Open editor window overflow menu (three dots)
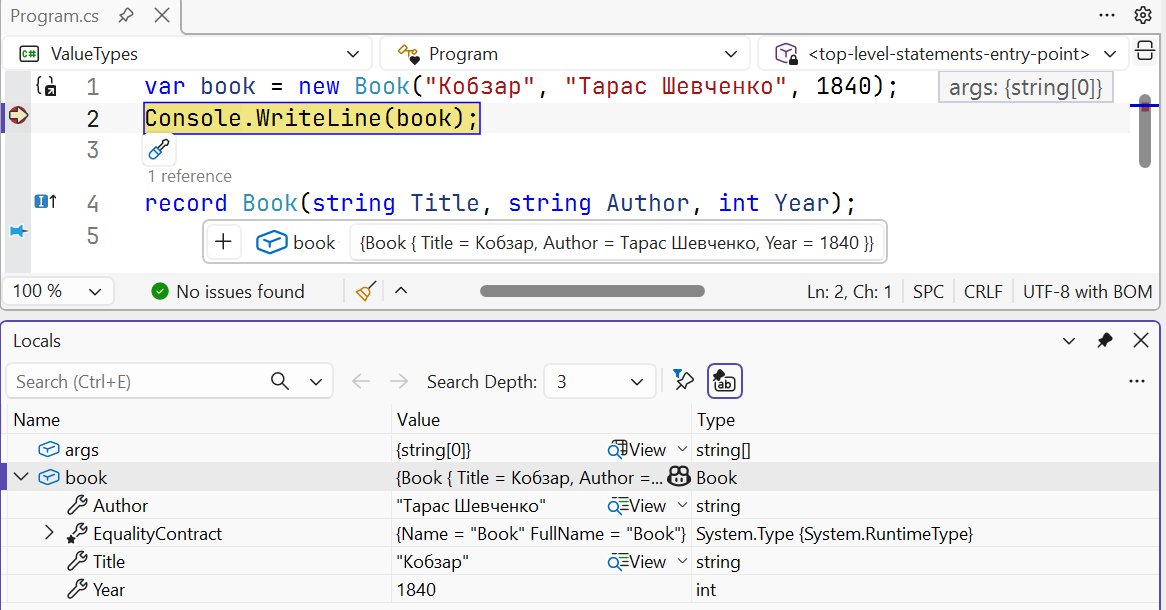The width and height of the screenshot is (1166, 610). tap(1107, 15)
